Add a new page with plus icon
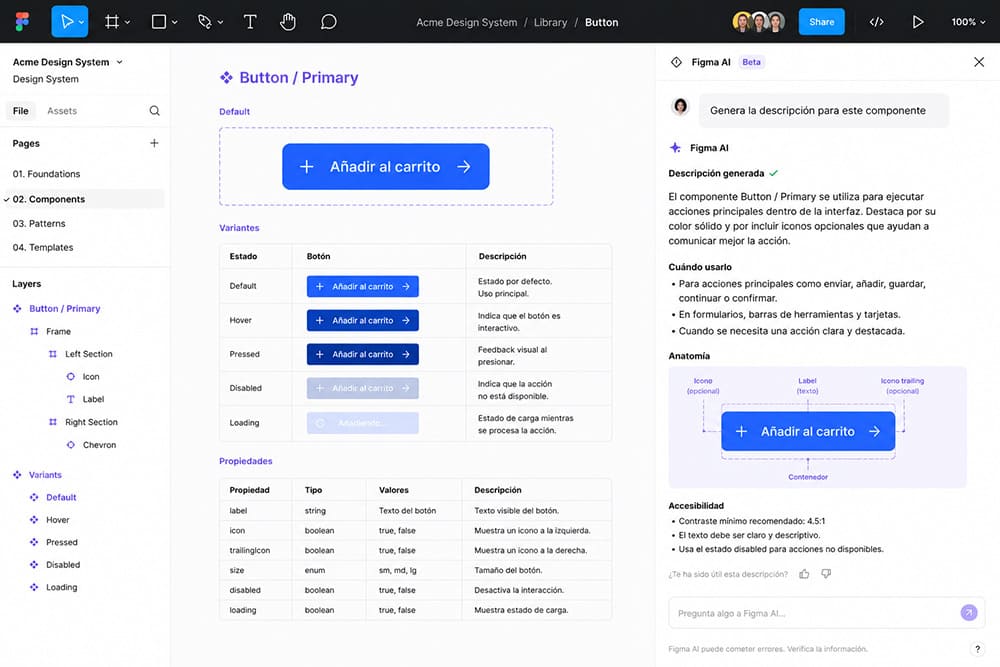1000x667 pixels. coord(154,143)
